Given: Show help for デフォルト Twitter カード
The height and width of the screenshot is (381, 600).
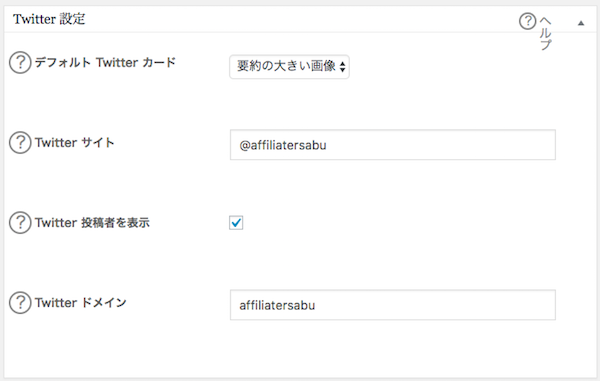Looking at the screenshot, I should click(x=20, y=62).
